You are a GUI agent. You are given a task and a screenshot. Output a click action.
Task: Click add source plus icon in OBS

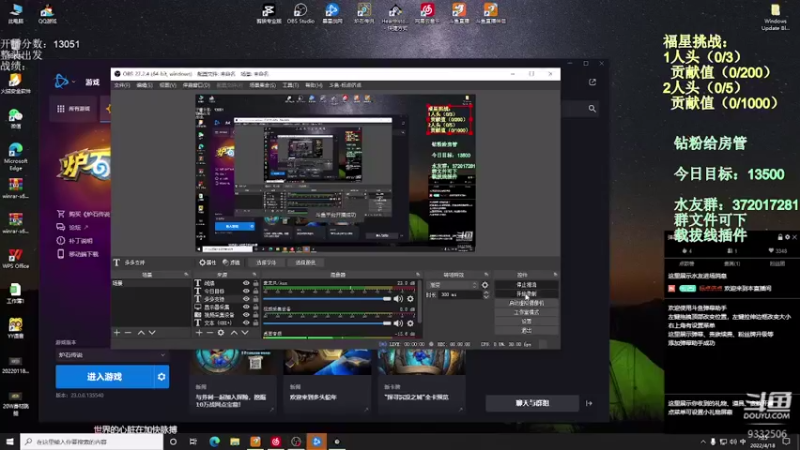click(x=199, y=333)
